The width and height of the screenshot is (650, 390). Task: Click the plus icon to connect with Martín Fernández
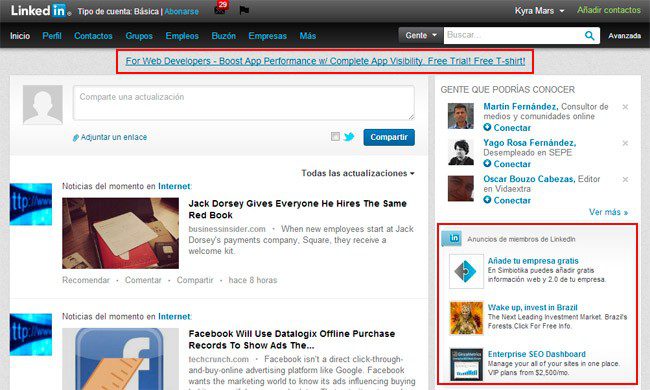click(x=488, y=127)
